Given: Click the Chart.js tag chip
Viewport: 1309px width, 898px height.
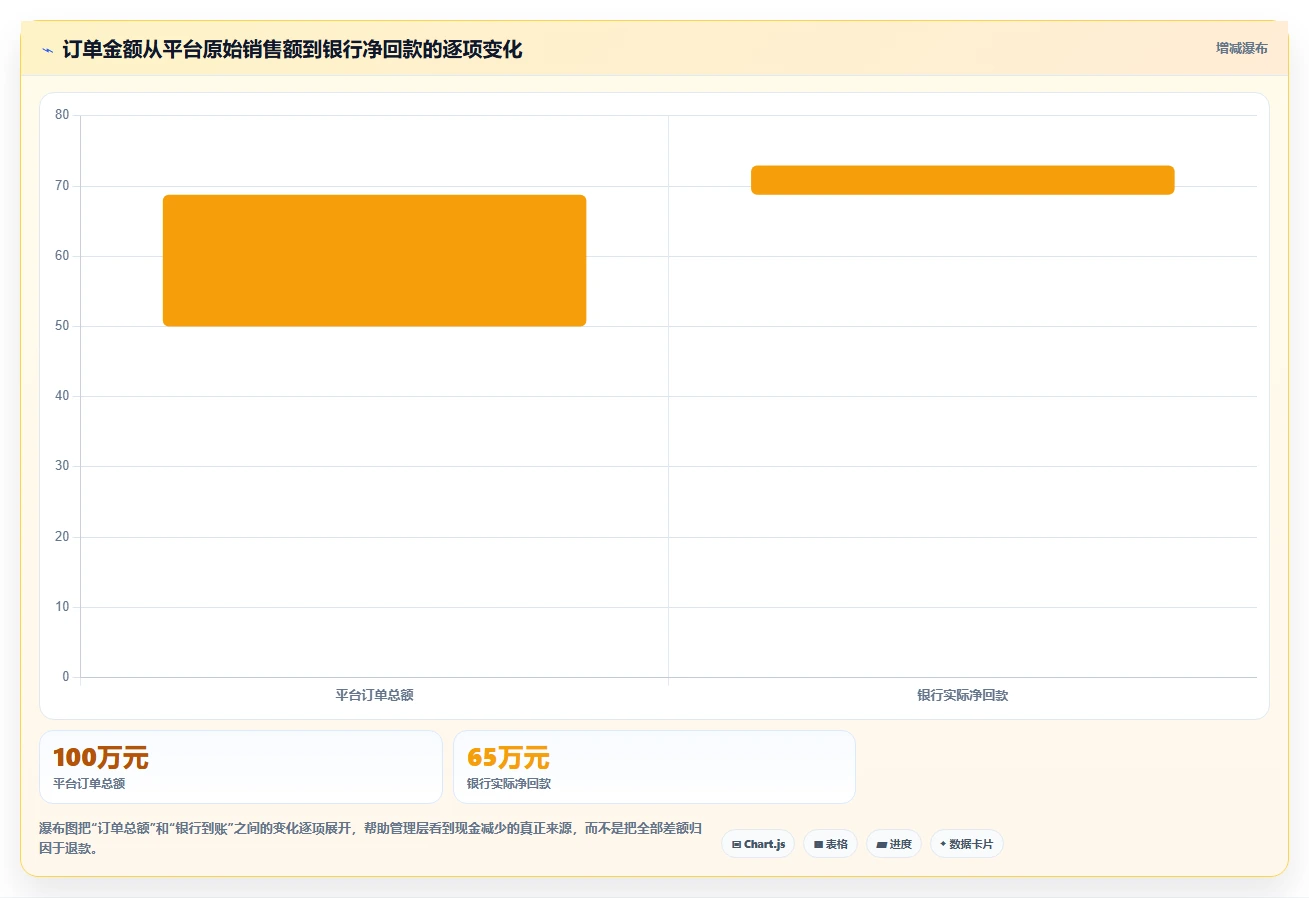Looking at the screenshot, I should (x=758, y=844).
